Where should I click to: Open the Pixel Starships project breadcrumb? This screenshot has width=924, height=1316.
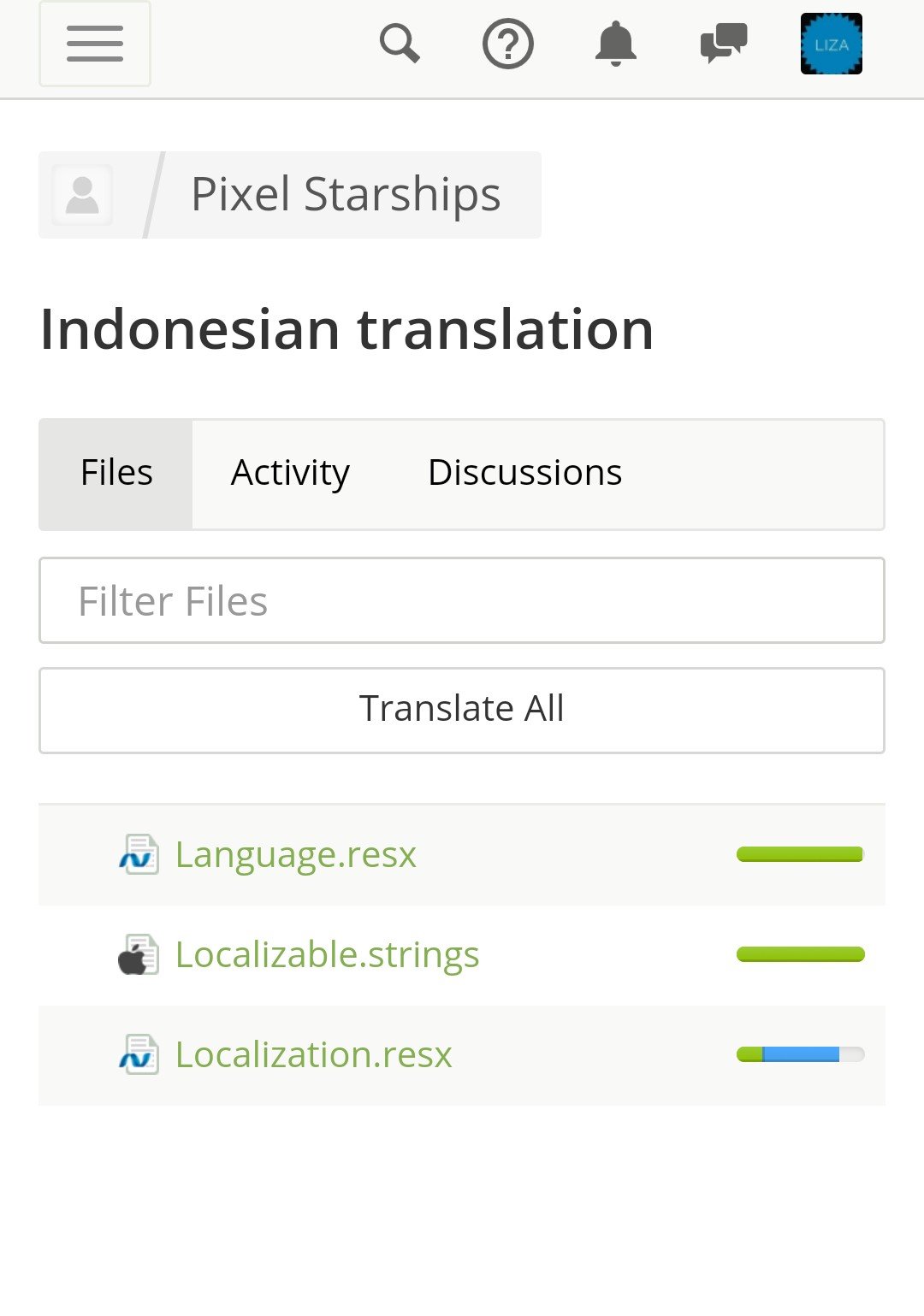coord(346,194)
